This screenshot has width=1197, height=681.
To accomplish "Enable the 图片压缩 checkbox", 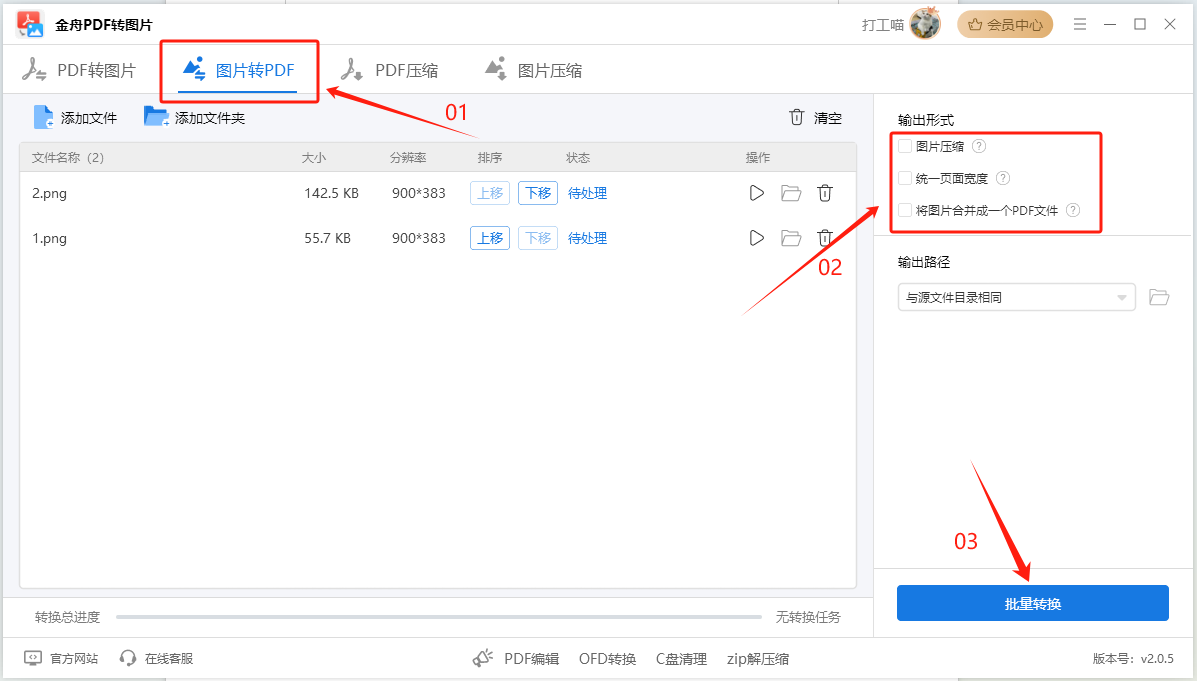I will [x=907, y=146].
